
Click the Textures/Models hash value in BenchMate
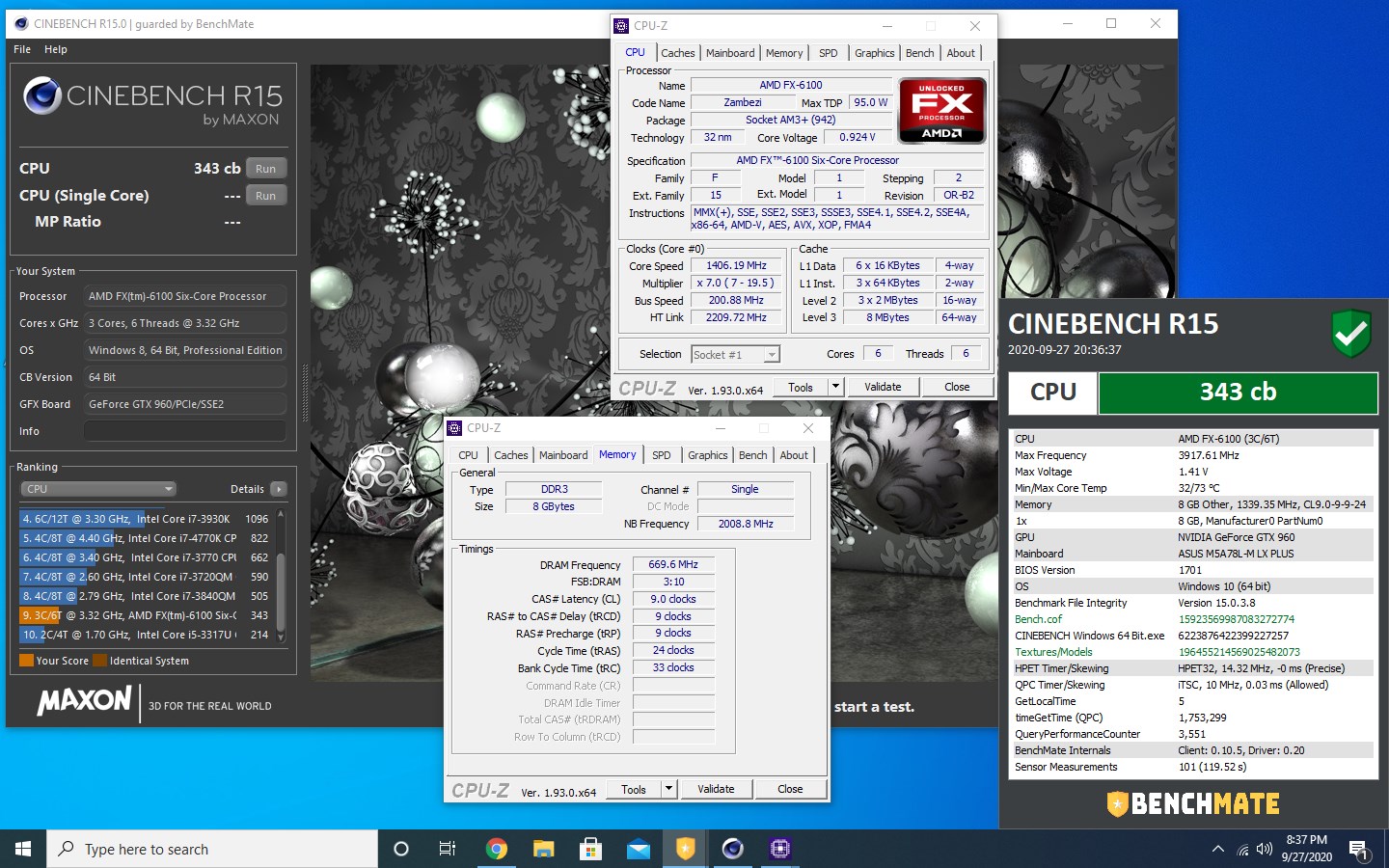(x=1239, y=652)
